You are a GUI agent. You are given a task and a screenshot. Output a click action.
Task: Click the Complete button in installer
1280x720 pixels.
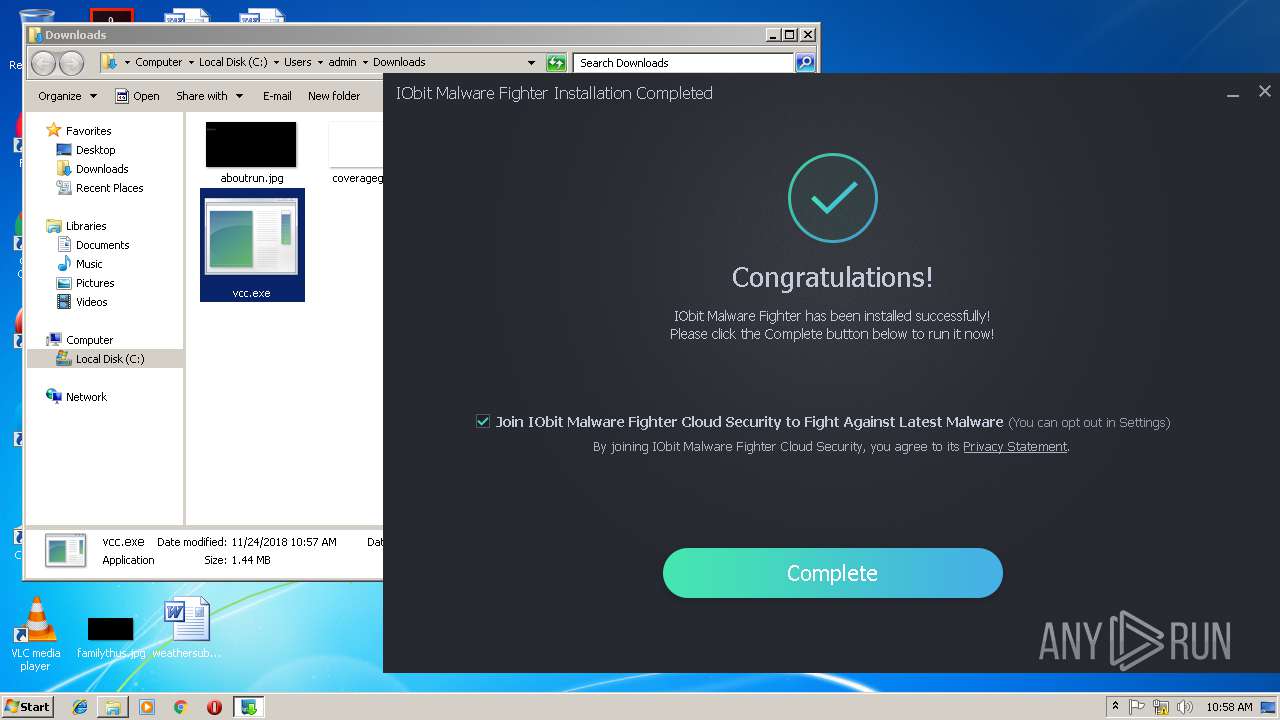point(832,573)
